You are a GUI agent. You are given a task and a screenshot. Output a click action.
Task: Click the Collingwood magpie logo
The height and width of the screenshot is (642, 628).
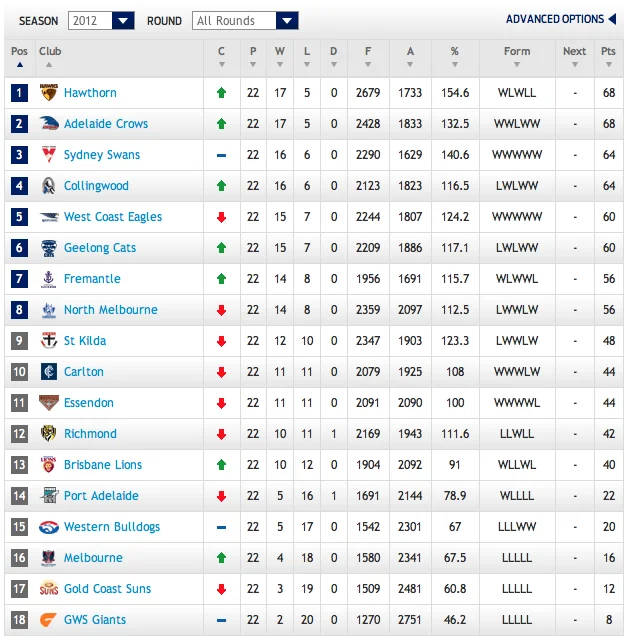tap(49, 185)
